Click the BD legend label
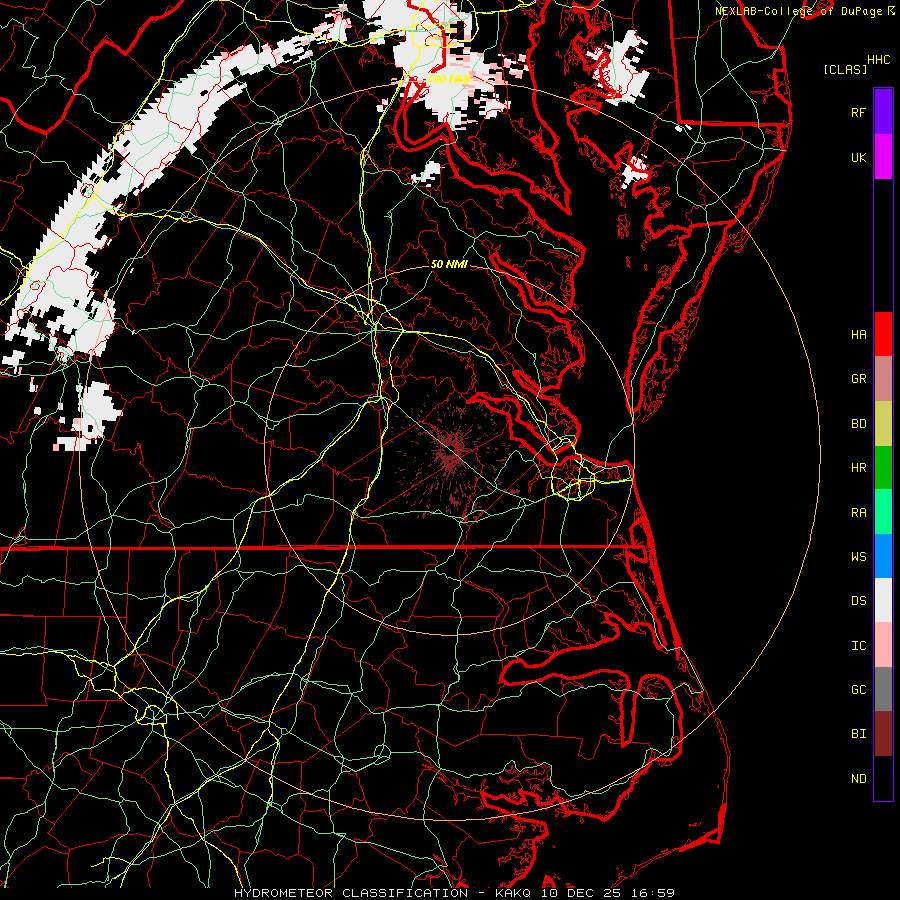Image resolution: width=900 pixels, height=900 pixels. (858, 424)
